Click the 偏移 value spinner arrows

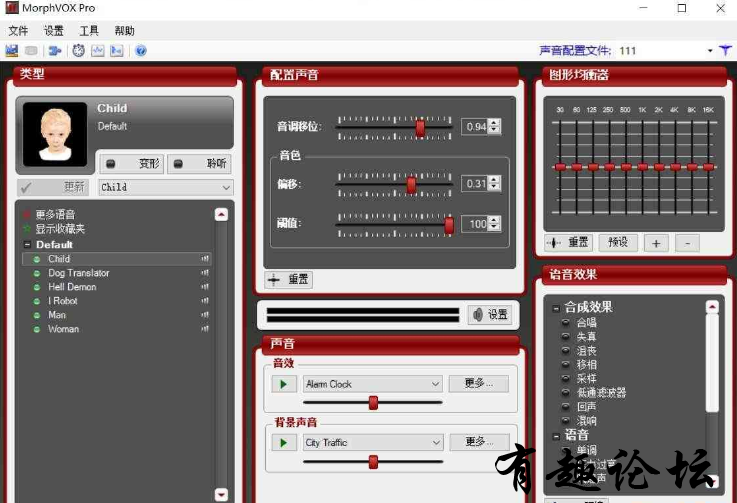click(x=494, y=183)
